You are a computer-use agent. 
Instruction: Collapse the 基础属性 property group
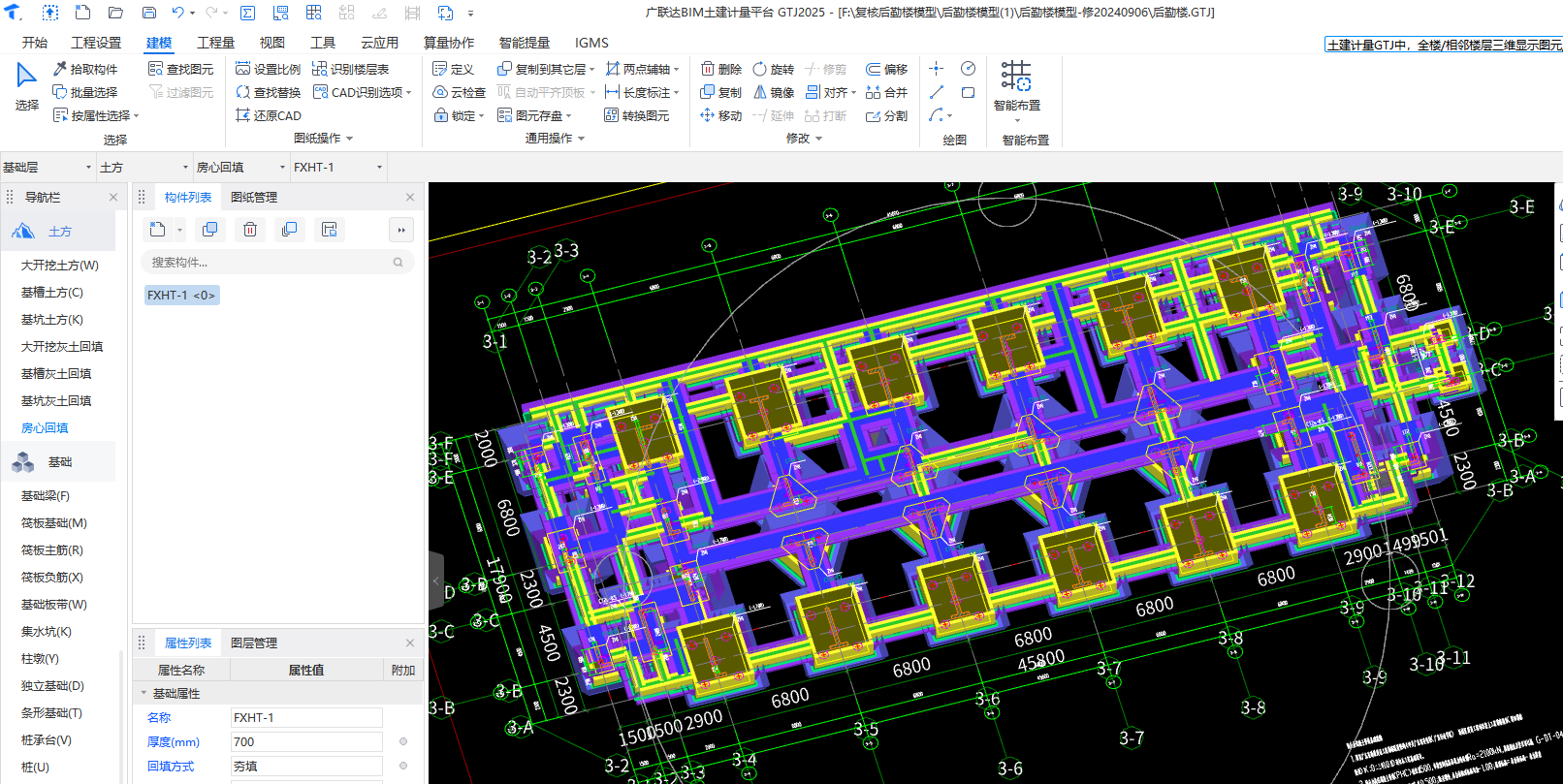click(x=144, y=693)
